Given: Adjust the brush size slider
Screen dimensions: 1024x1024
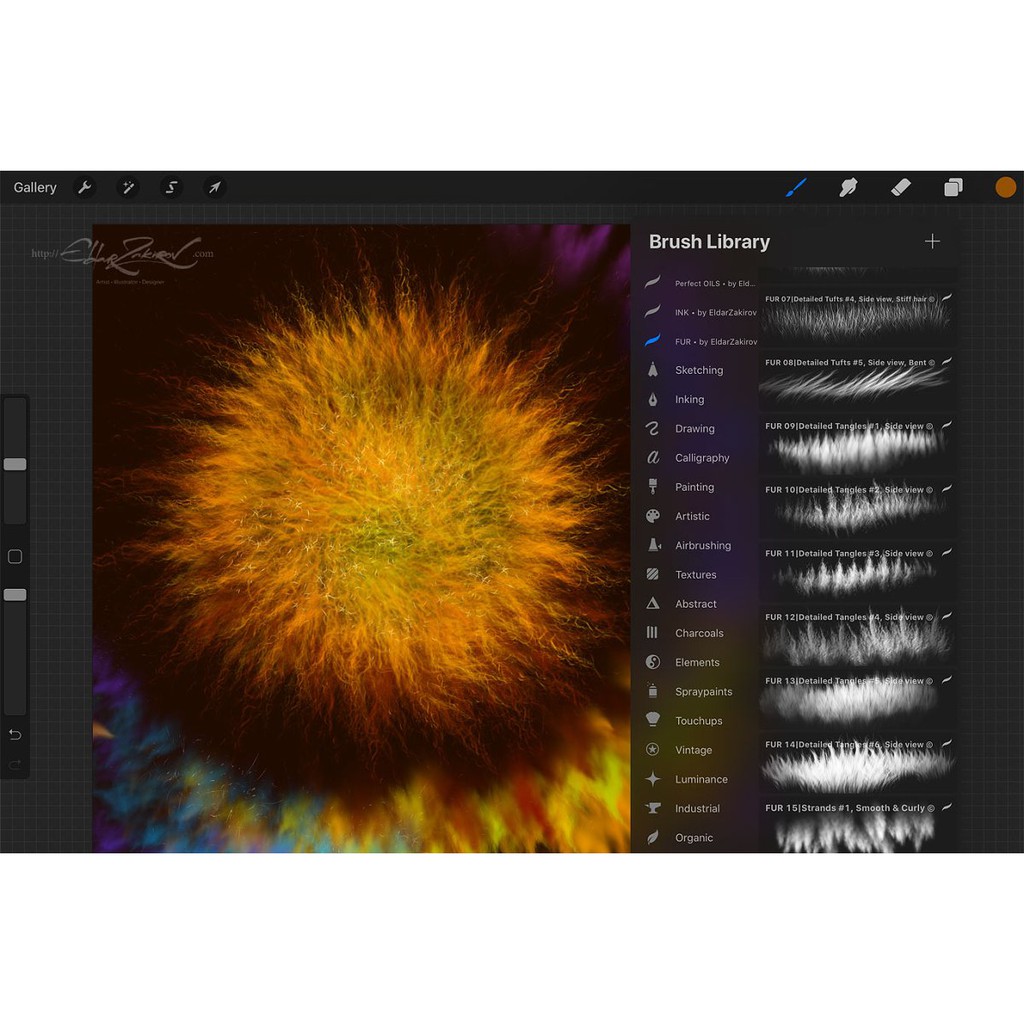Looking at the screenshot, I should 14,463.
